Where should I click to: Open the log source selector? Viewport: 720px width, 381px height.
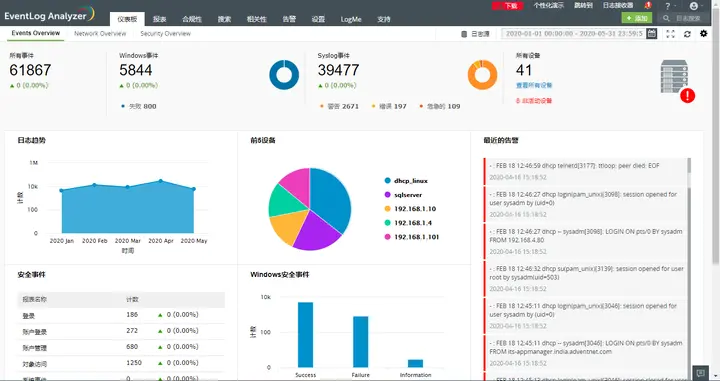475,34
